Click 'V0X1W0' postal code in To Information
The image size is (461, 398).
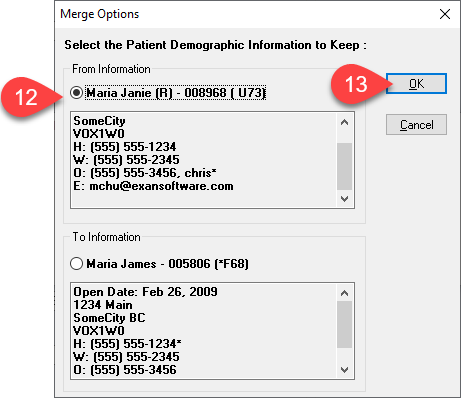click(x=99, y=331)
